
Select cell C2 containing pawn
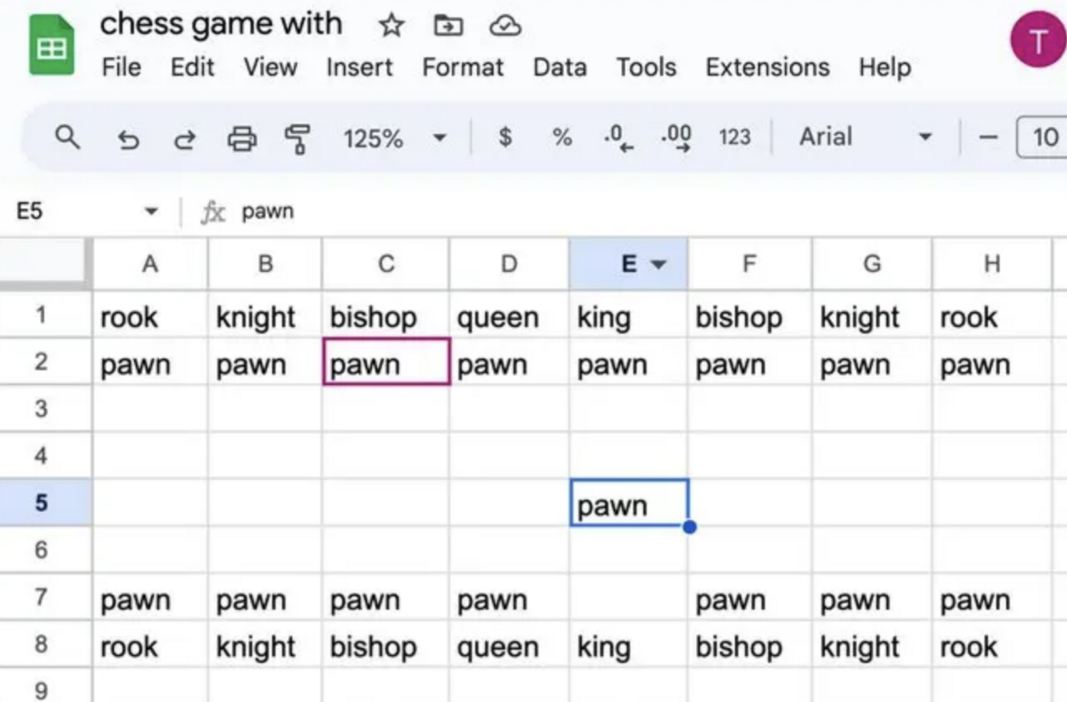(x=386, y=363)
